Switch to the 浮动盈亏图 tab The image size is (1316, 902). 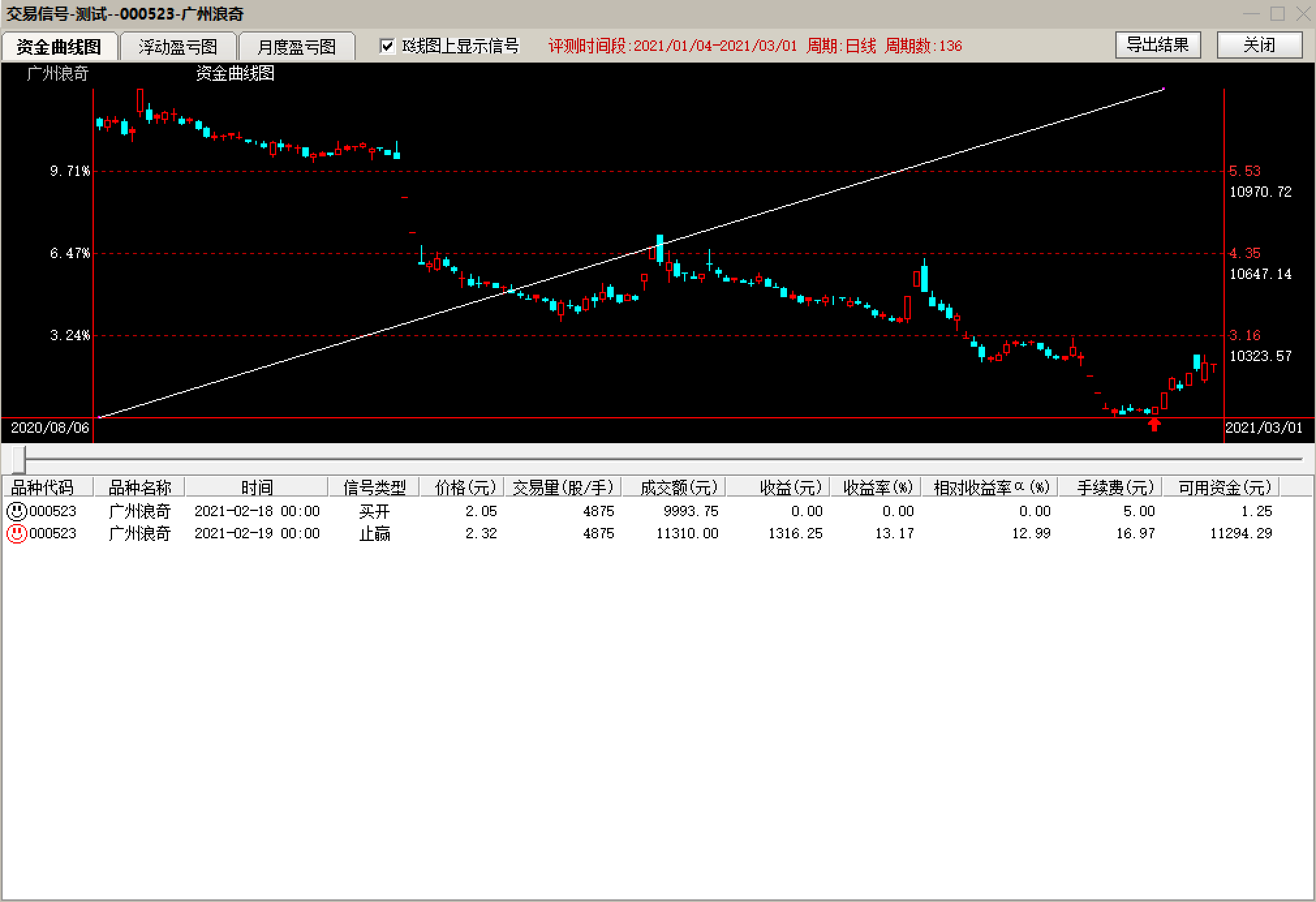pyautogui.click(x=178, y=47)
